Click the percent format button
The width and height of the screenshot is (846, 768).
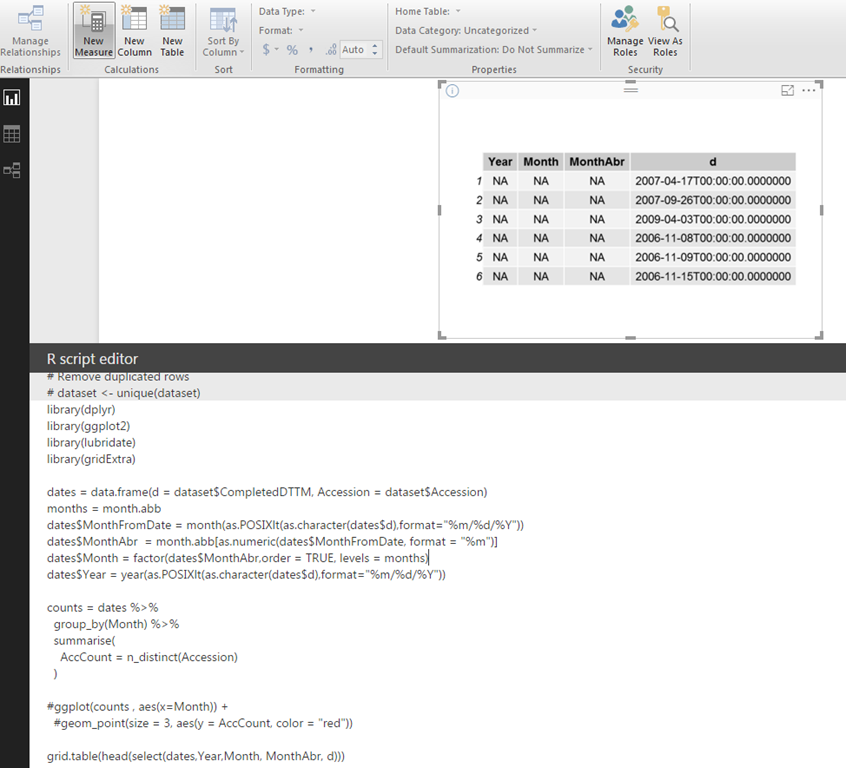tap(292, 49)
